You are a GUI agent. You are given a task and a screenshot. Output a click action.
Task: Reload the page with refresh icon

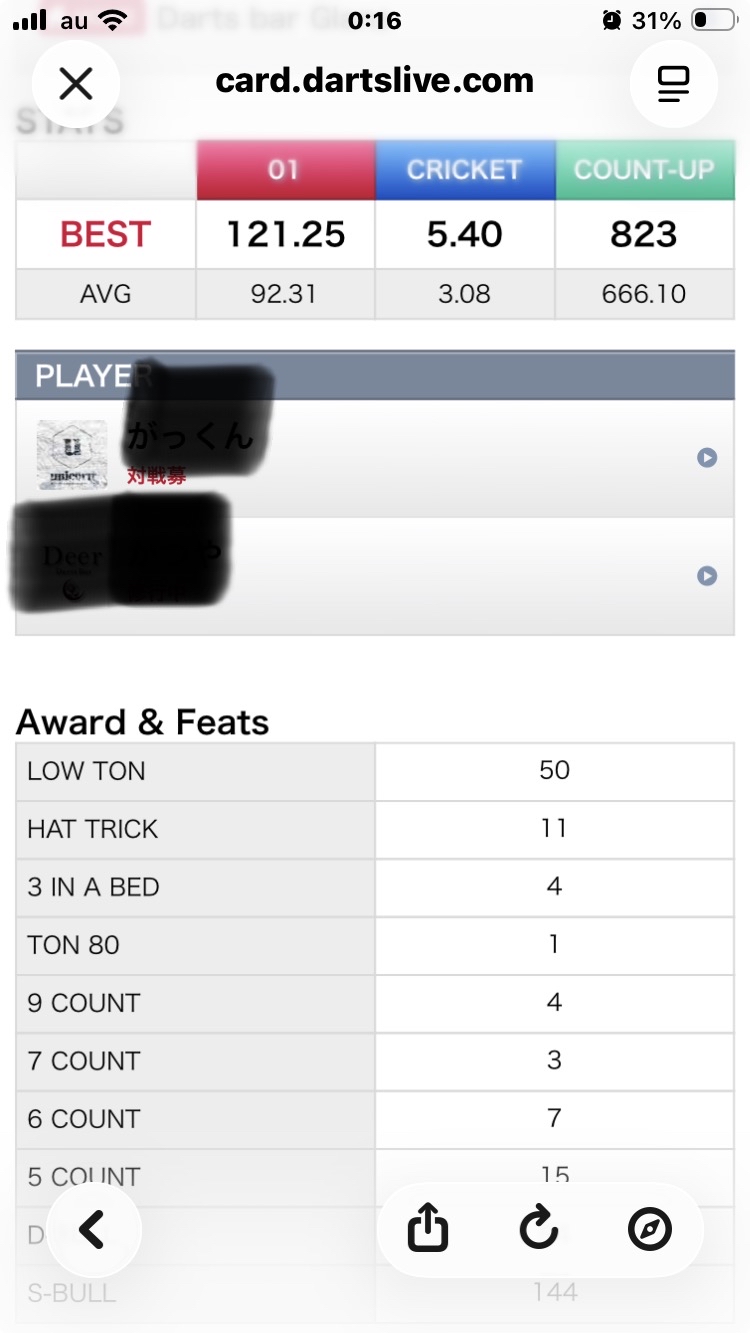539,1230
